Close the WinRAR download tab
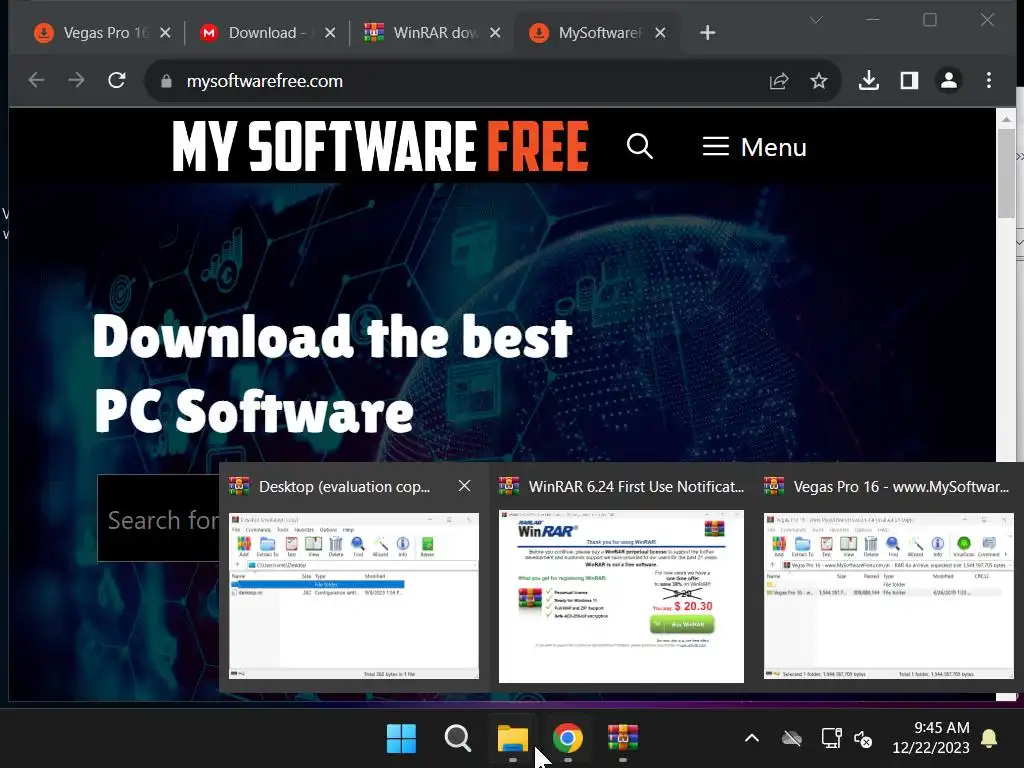This screenshot has width=1024, height=768. click(495, 33)
